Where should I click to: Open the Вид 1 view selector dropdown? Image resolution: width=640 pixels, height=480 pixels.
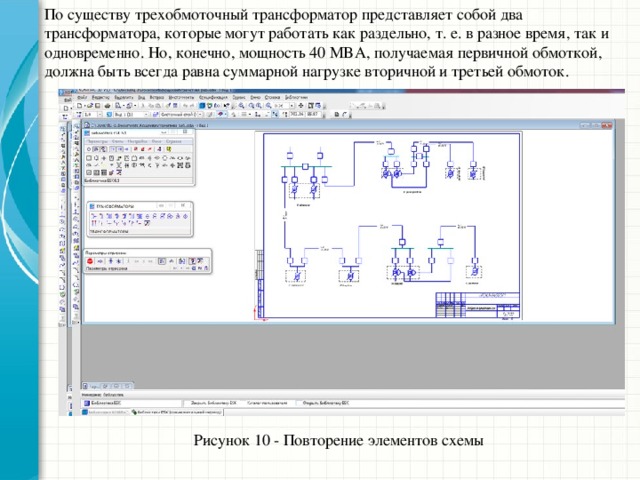(146, 114)
